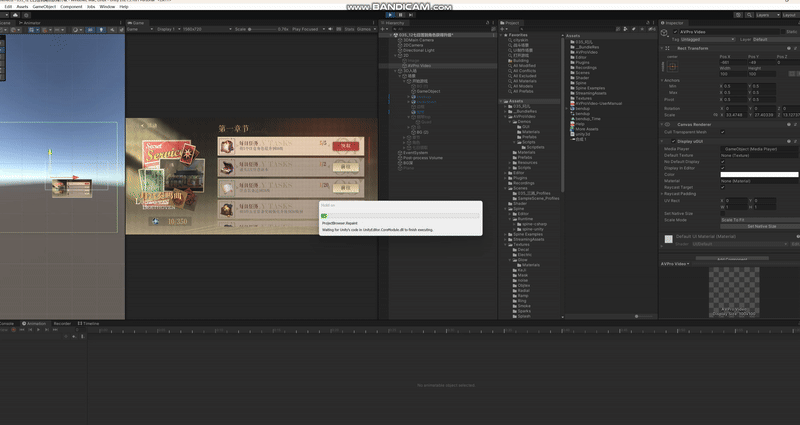Viewport: 800px width, 425px height.
Task: Open the Tag Untagged dropdown
Action: [x=708, y=39]
